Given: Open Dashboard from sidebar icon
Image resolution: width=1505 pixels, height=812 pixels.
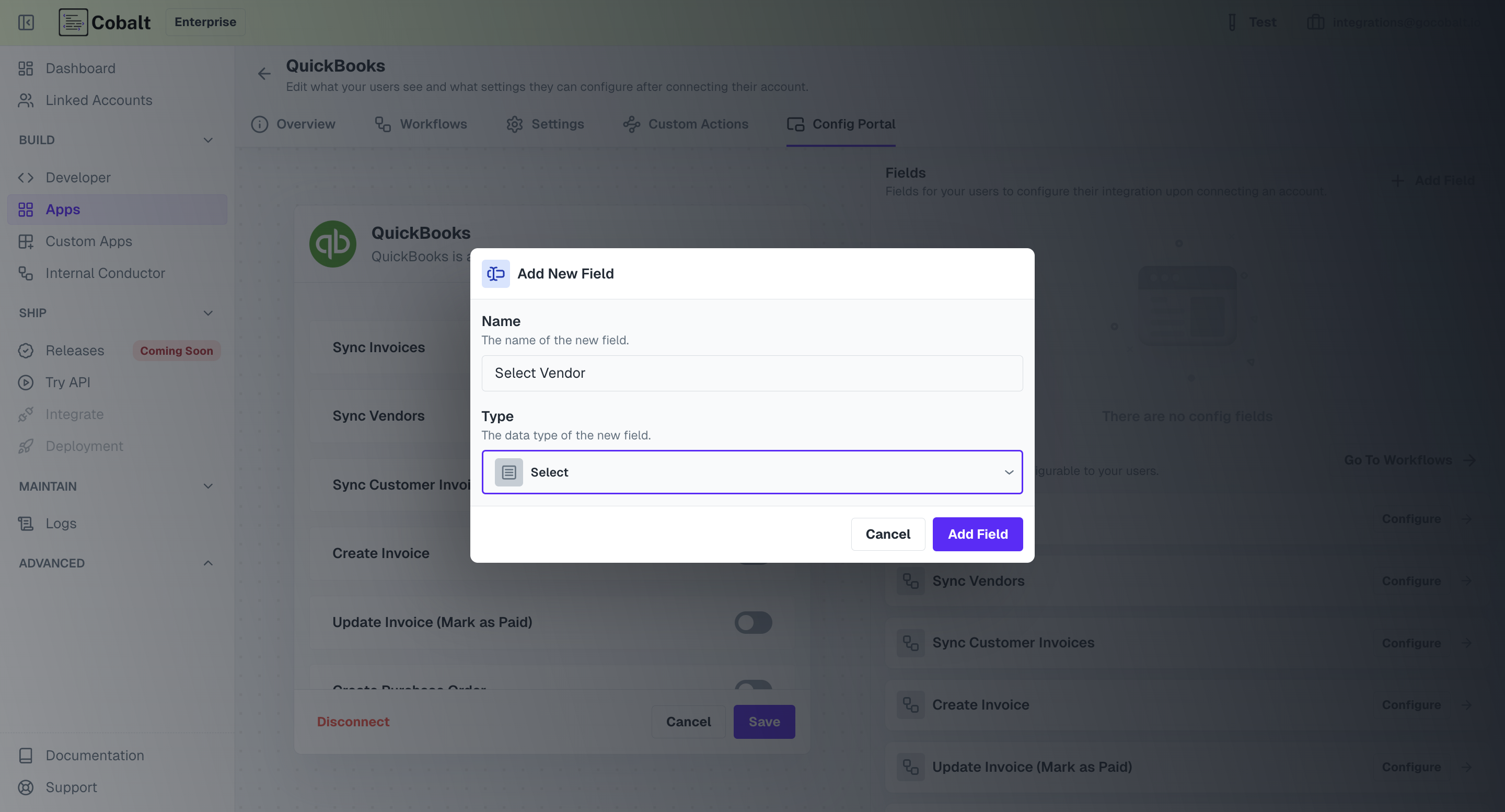Looking at the screenshot, I should click(26, 68).
